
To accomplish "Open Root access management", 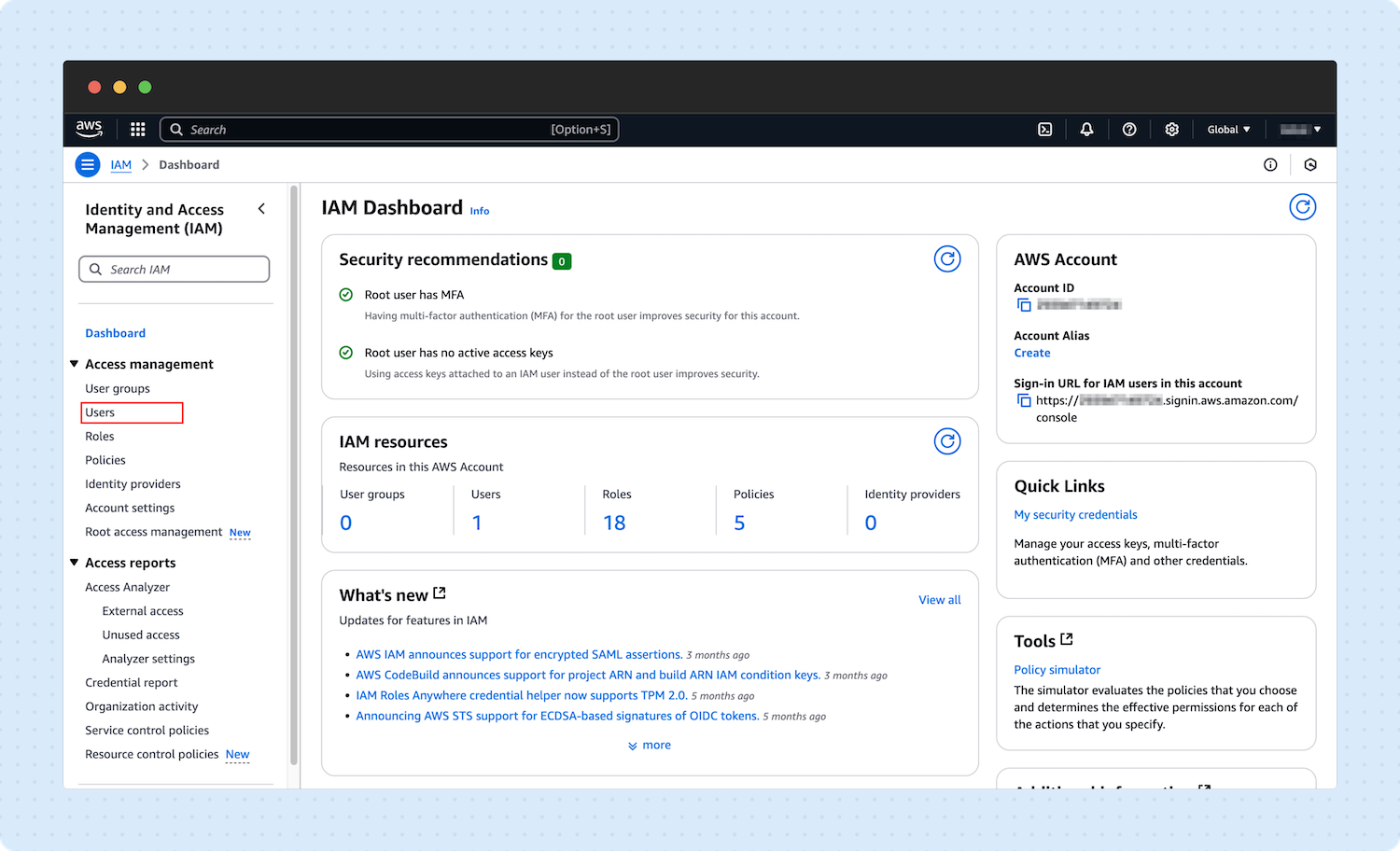I will (154, 532).
